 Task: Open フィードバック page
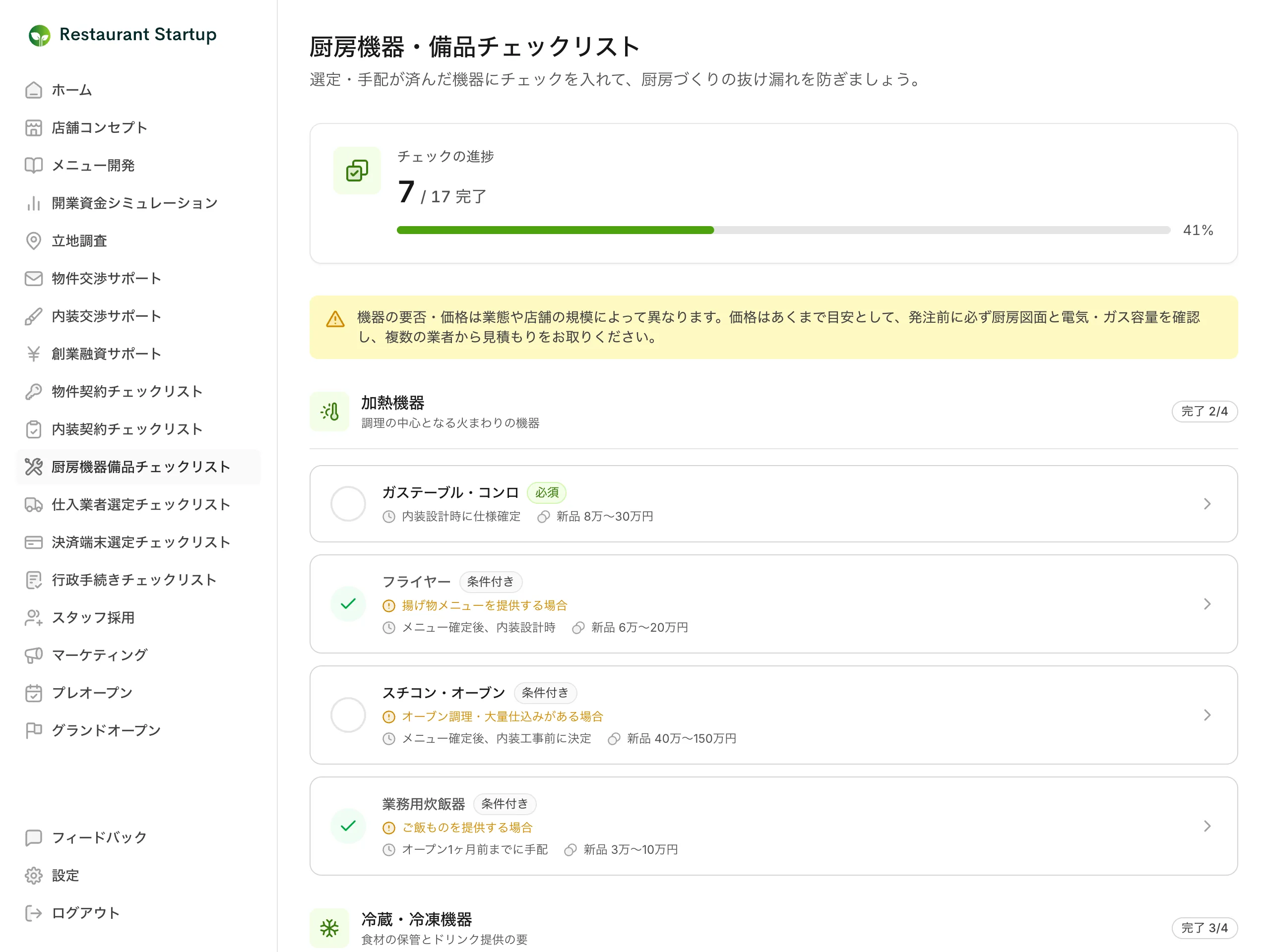[138, 838]
